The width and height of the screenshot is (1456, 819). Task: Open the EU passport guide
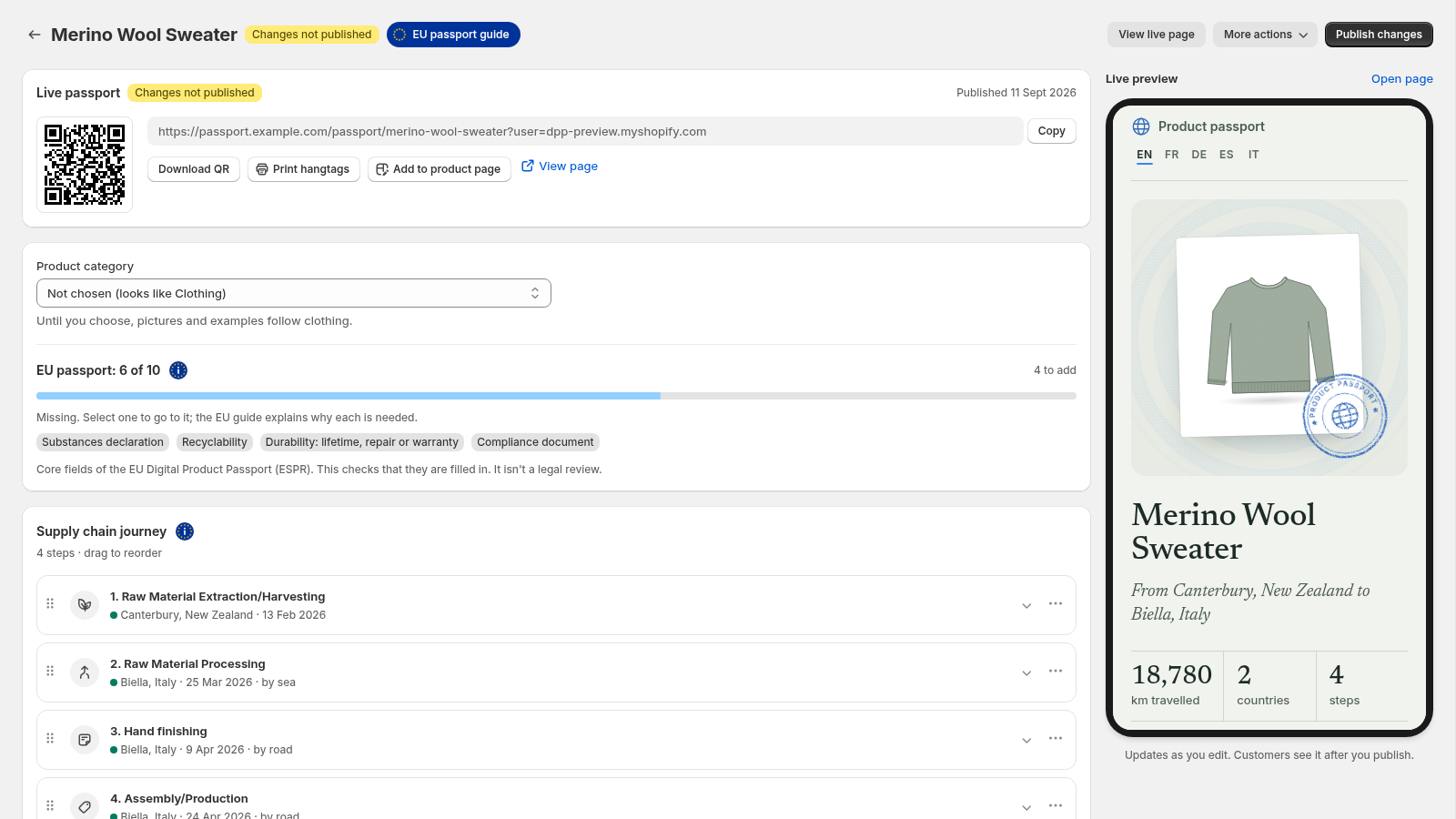tap(453, 35)
